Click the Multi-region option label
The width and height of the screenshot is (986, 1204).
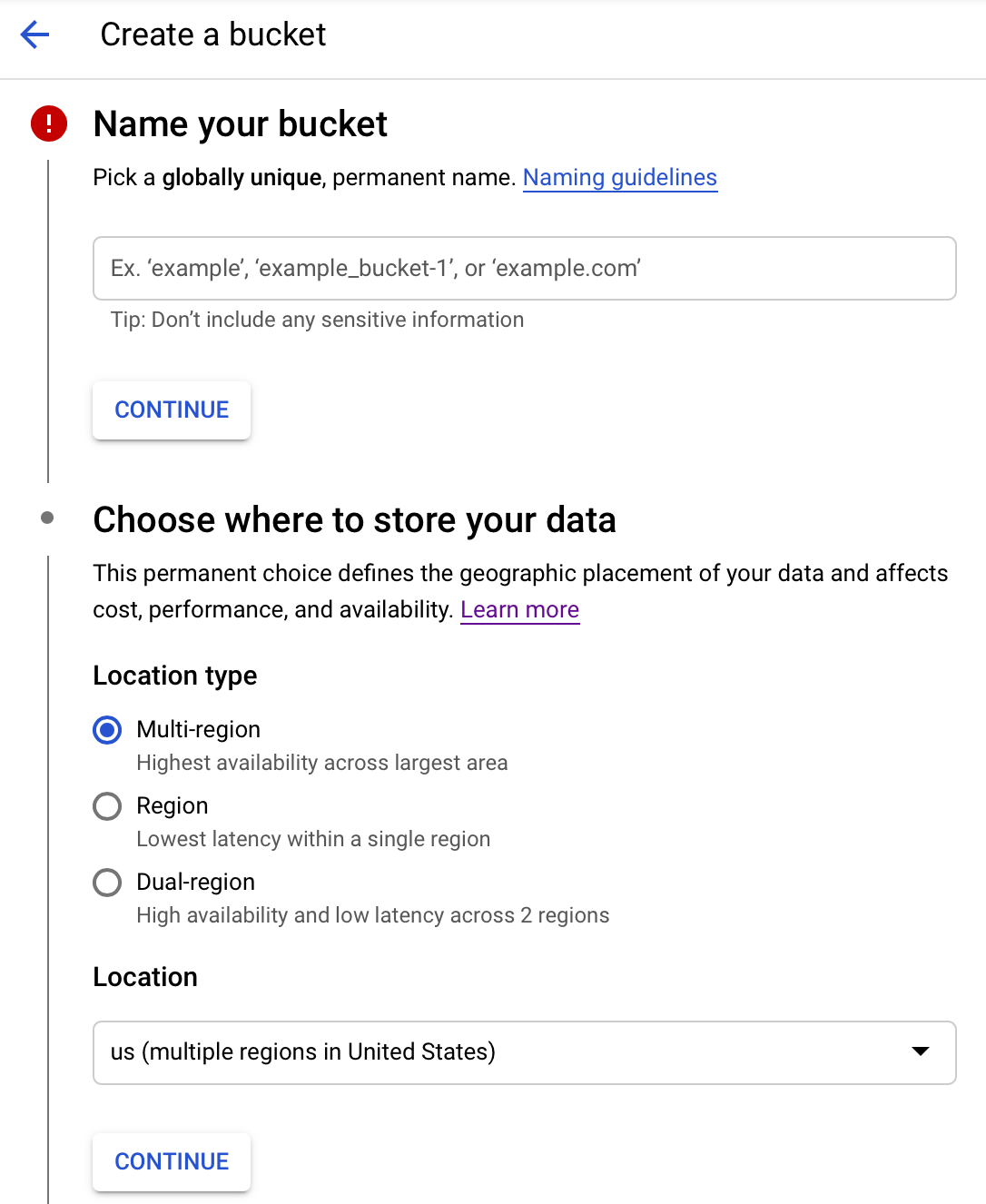198,729
